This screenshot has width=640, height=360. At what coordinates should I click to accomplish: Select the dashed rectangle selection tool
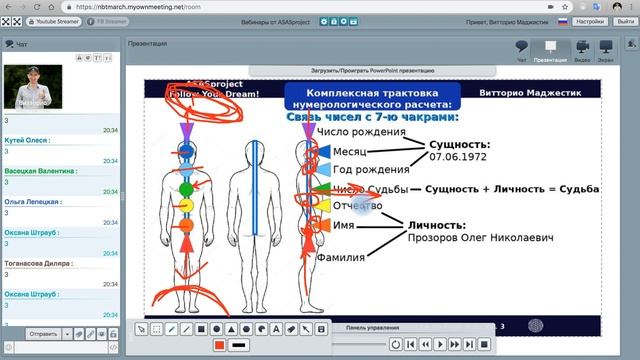click(156, 329)
